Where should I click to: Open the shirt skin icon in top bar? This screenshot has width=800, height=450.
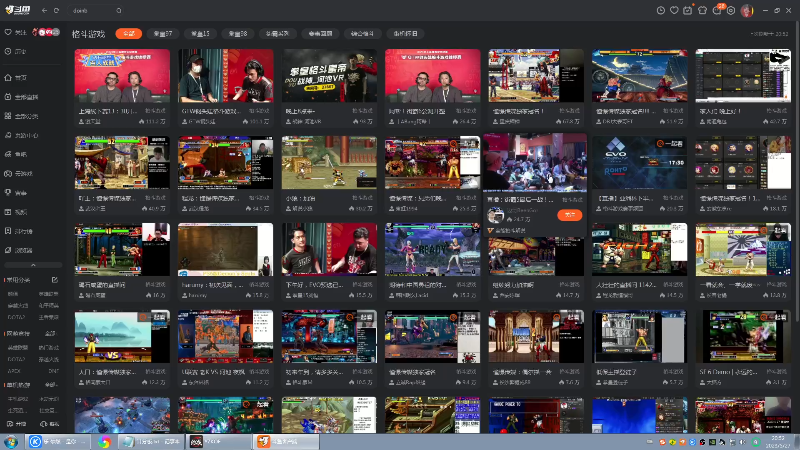[x=703, y=10]
